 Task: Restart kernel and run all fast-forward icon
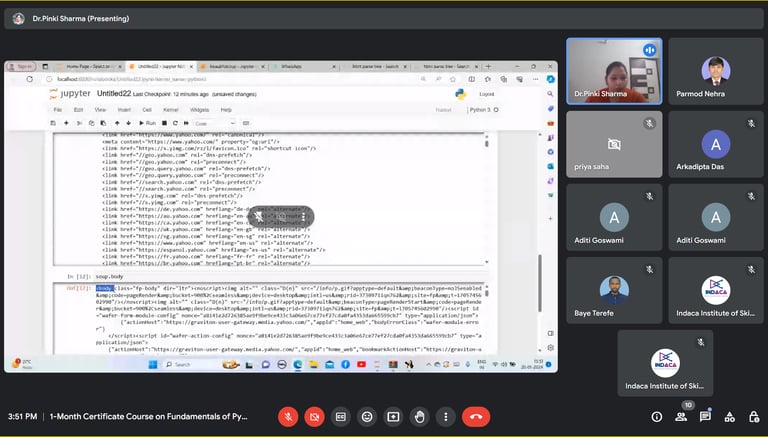pyautogui.click(x=186, y=123)
